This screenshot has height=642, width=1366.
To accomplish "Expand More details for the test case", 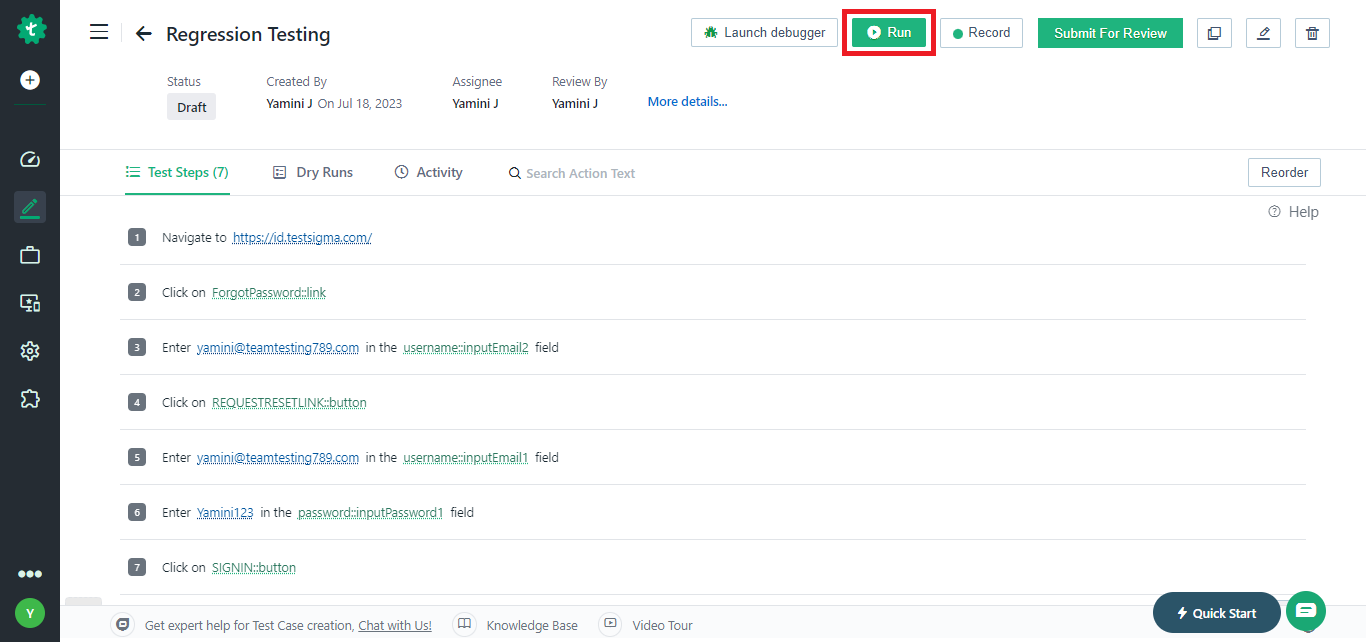I will click(687, 101).
